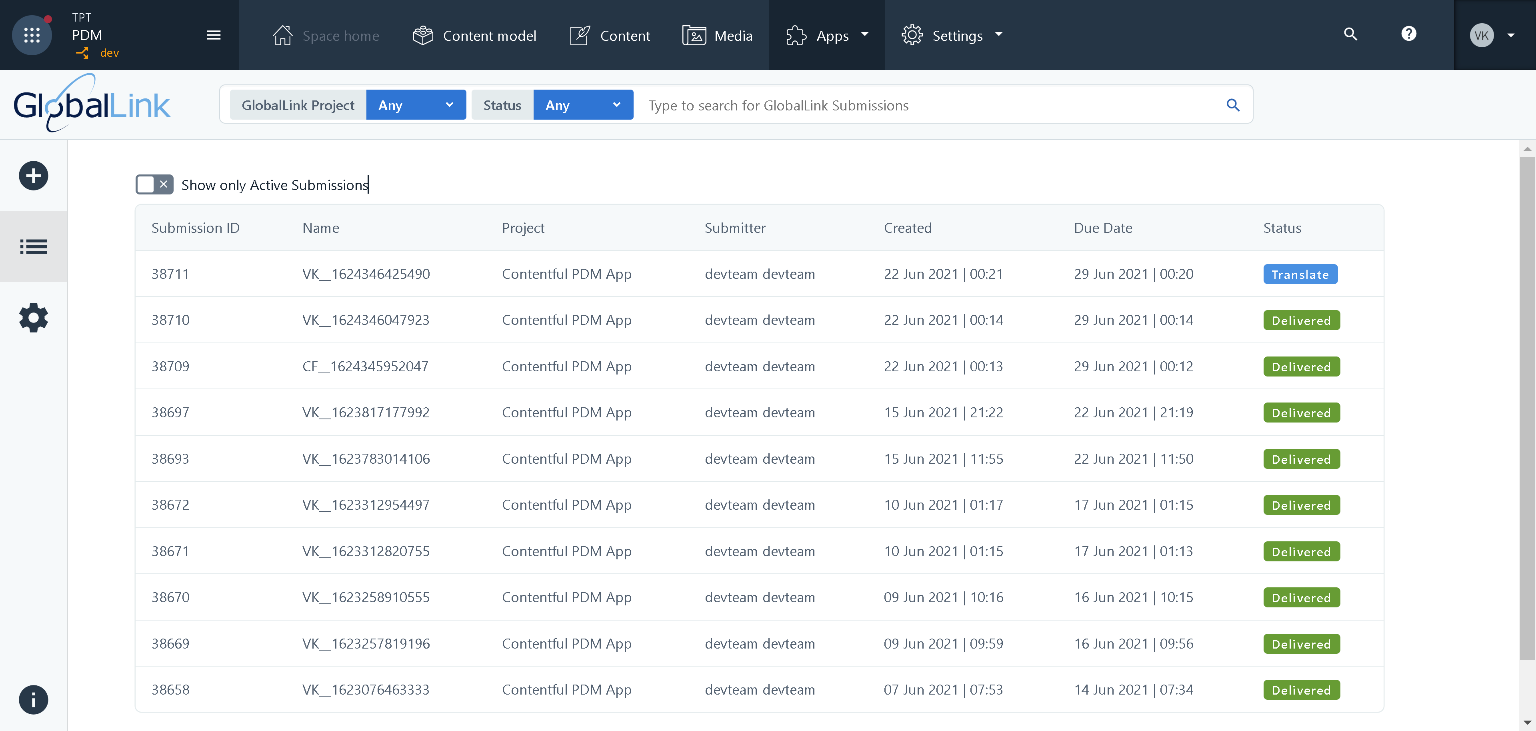Sort by Created column header

pos(908,228)
